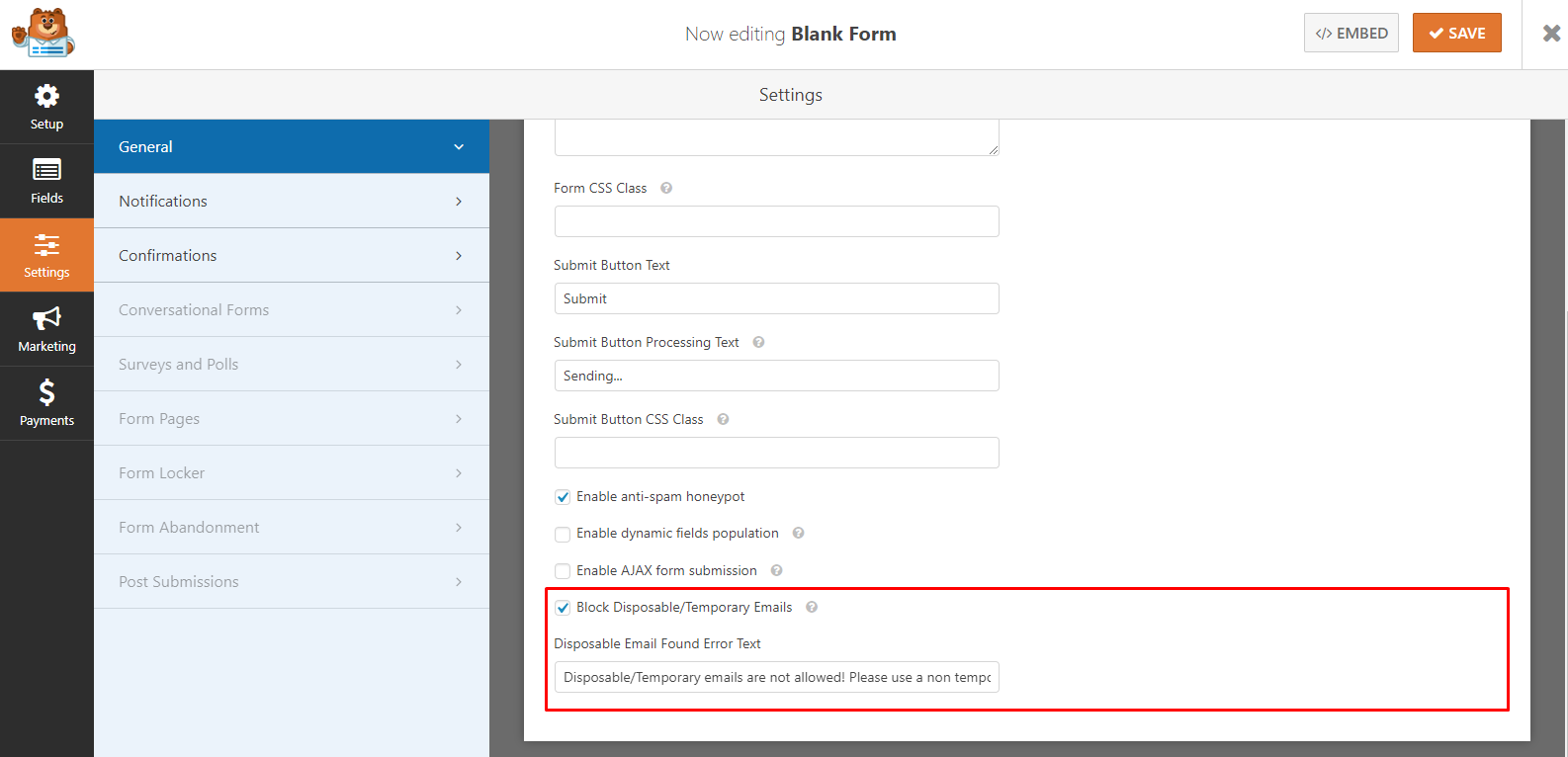Expand the Form Abandonment arrow
The height and width of the screenshot is (757, 1568).
point(459,528)
